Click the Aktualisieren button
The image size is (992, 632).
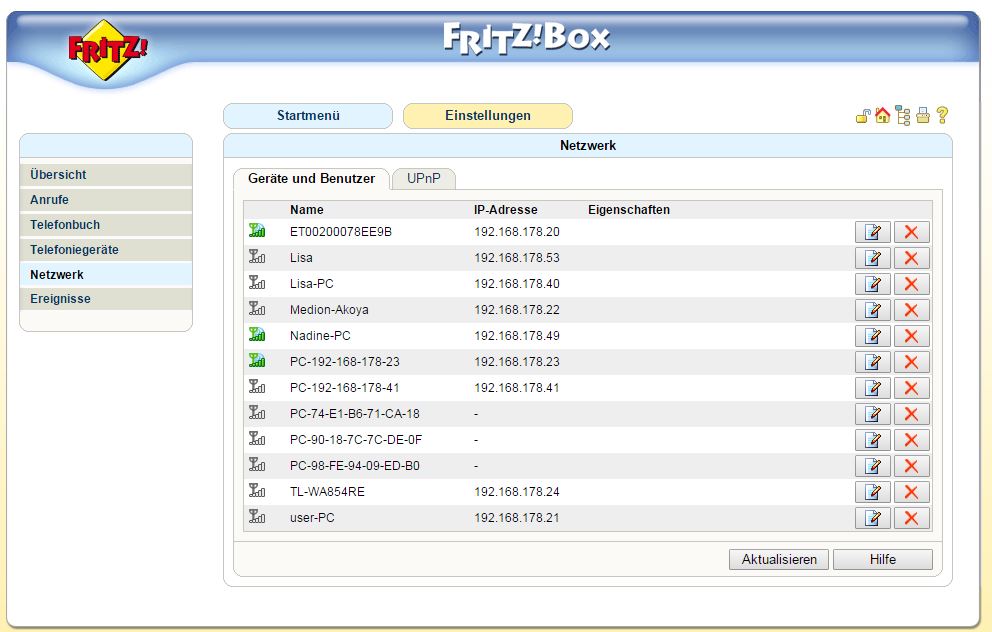coord(779,559)
